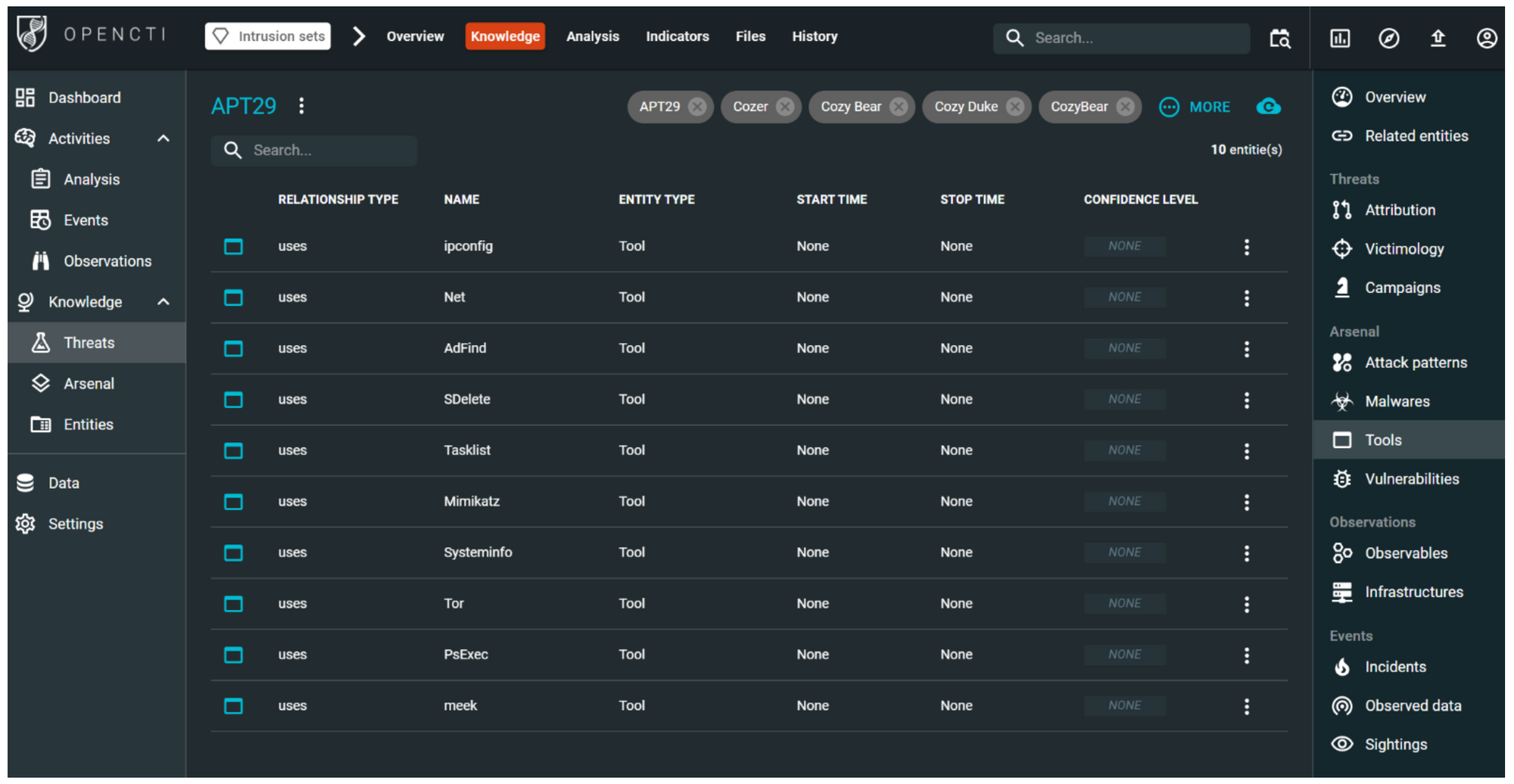Screen dimensions: 1514x784
Task: Click the tool icon in Tasklist row
Action: tap(233, 451)
